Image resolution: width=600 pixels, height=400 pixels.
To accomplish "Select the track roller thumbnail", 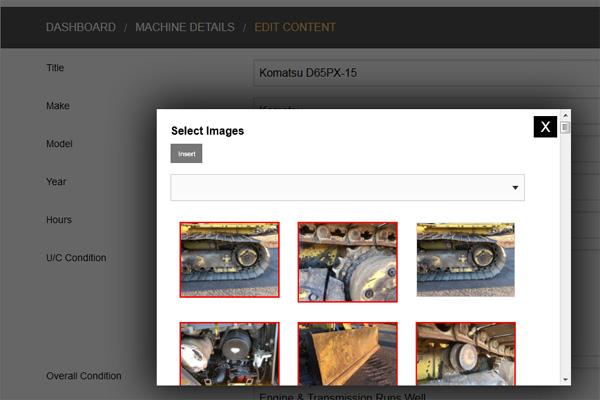I will coord(465,354).
